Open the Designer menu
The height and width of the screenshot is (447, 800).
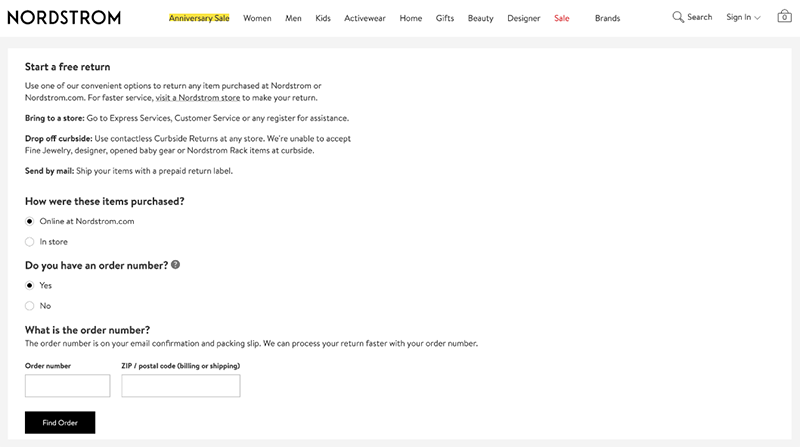tap(524, 18)
